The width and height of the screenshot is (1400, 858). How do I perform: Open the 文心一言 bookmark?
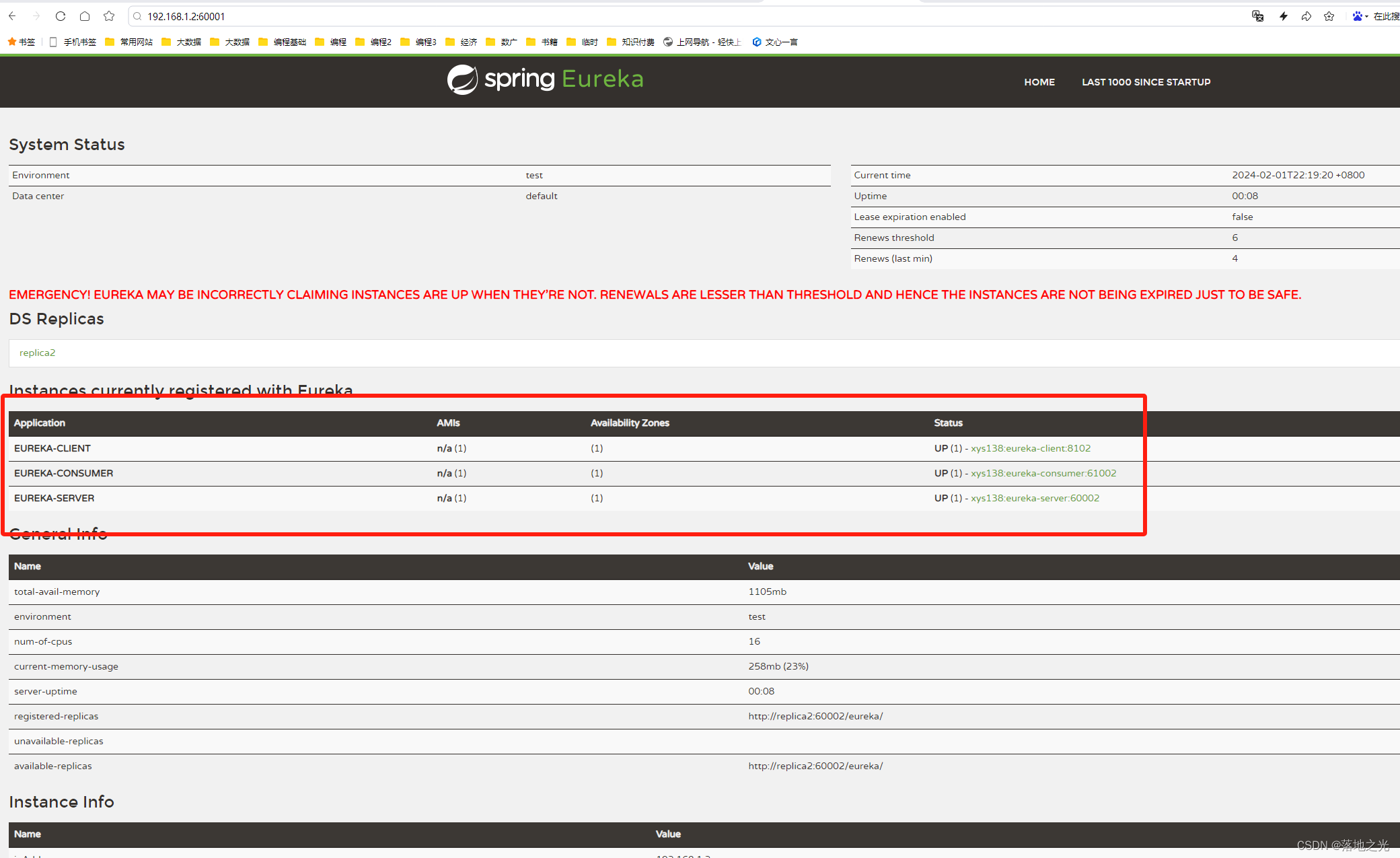click(775, 42)
